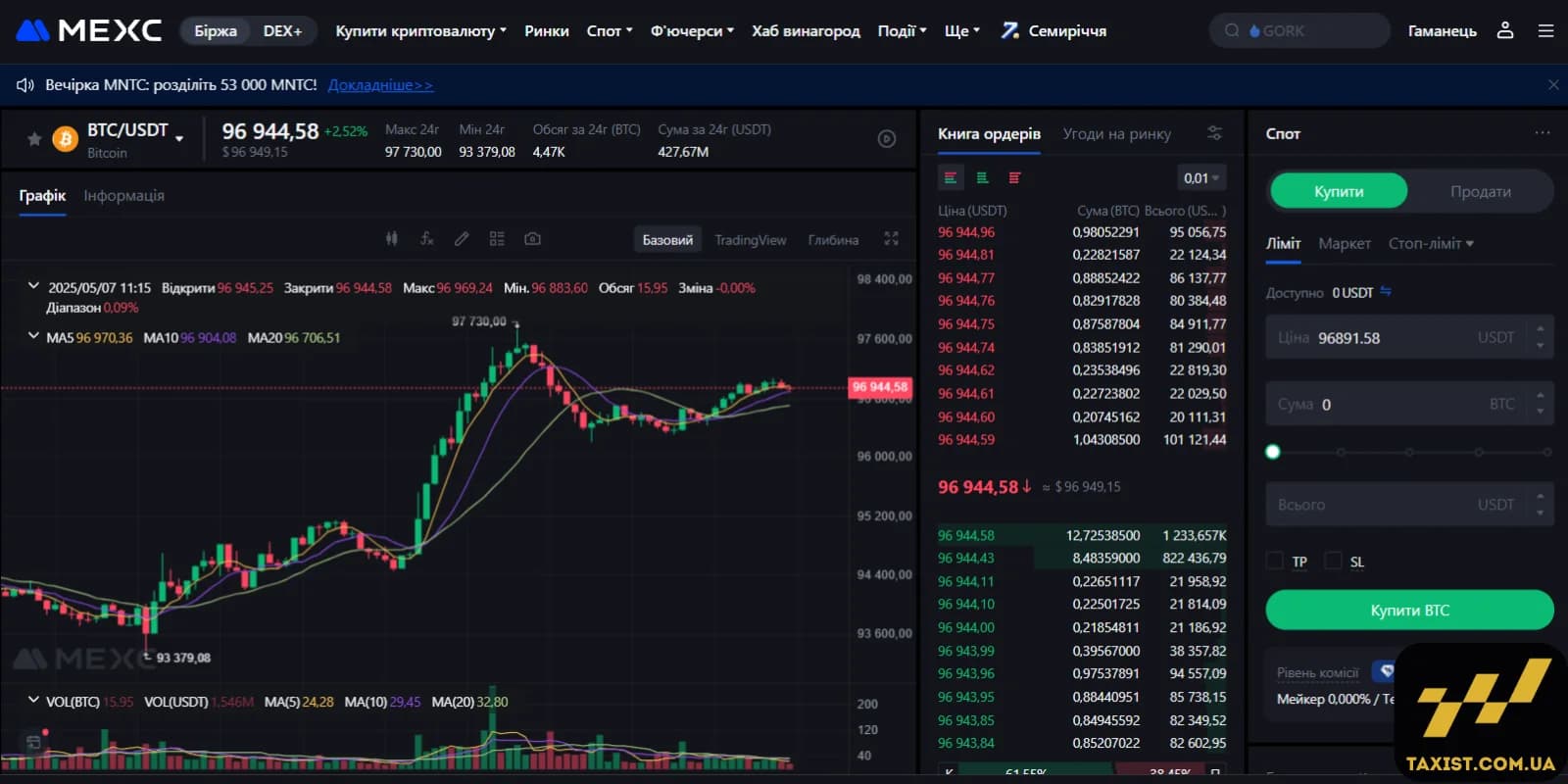Image resolution: width=1568 pixels, height=784 pixels.
Task: Expand Купити криптовалюту menu
Action: click(x=421, y=30)
